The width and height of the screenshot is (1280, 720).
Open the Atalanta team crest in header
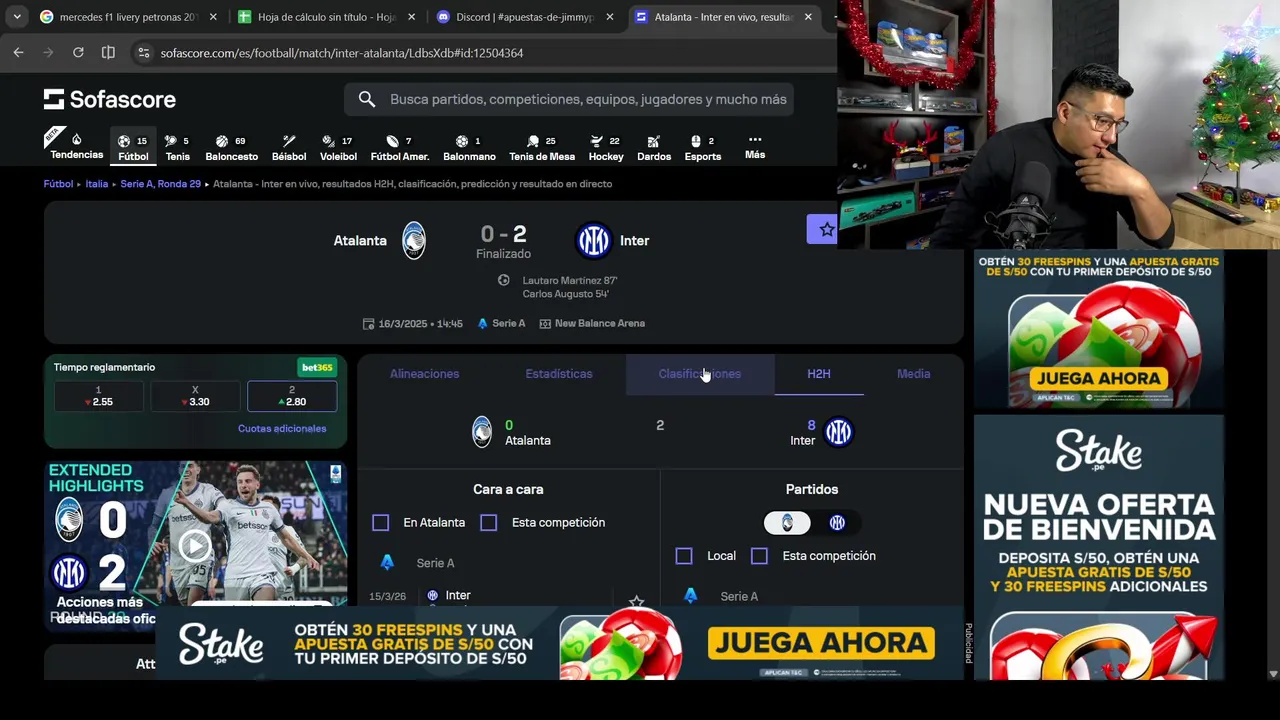414,241
